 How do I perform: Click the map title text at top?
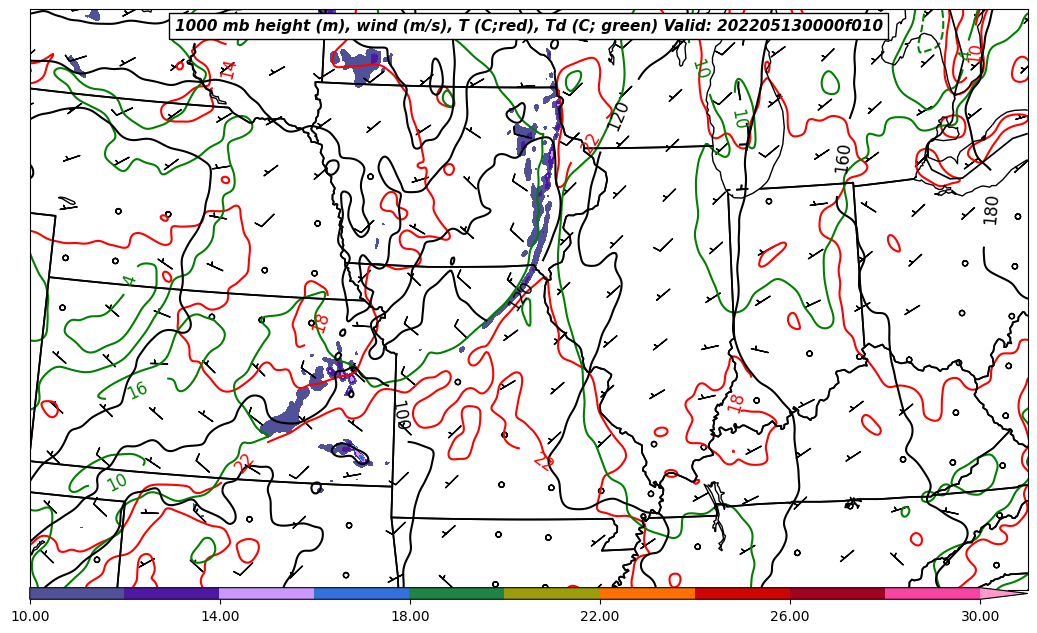click(x=529, y=26)
